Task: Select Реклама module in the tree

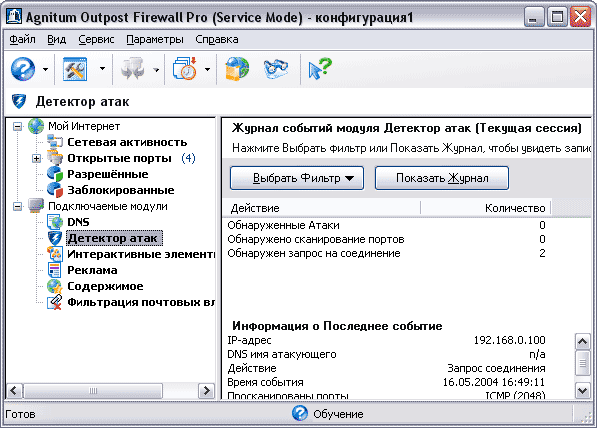Action: [x=92, y=270]
